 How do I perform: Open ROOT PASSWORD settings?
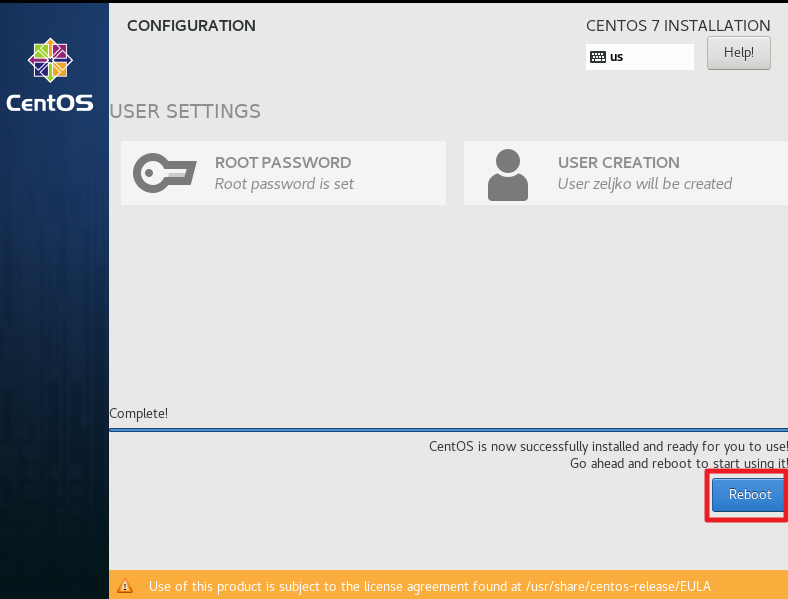click(x=283, y=173)
